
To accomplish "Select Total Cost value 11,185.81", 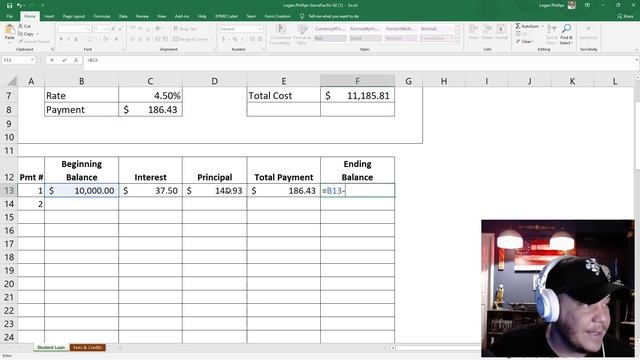I will 358,96.
